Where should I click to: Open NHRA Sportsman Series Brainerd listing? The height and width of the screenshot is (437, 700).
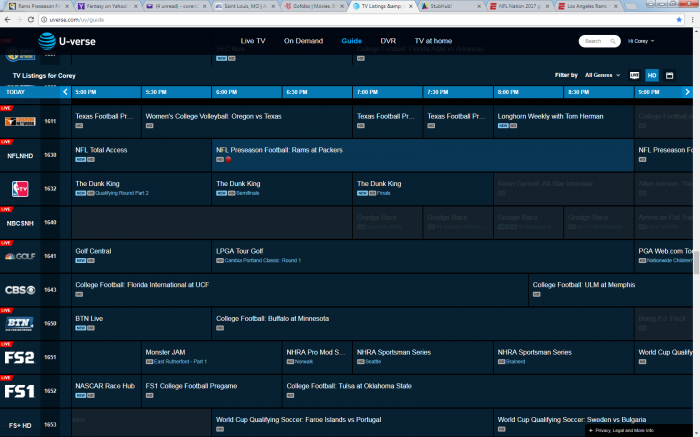coord(563,358)
